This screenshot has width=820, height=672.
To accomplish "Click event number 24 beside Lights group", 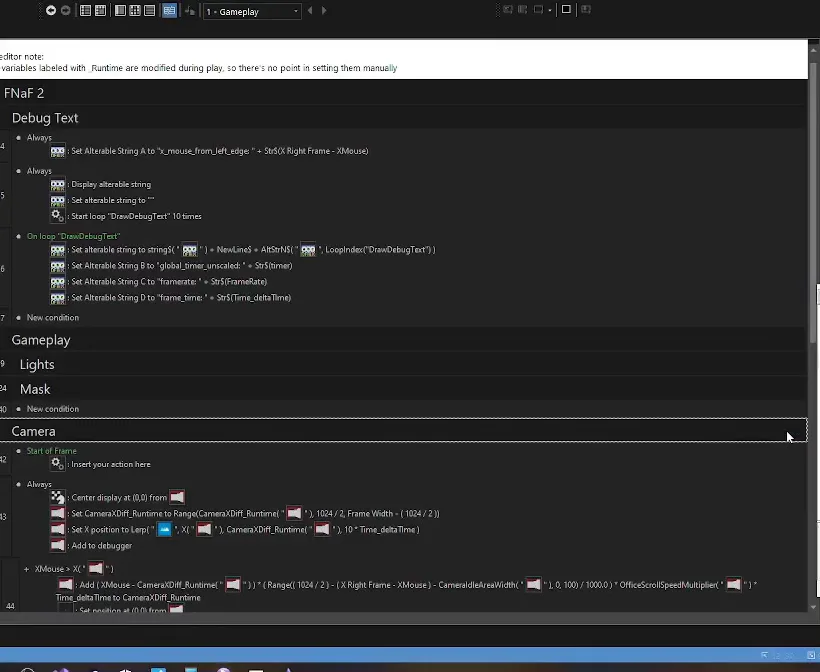I will coord(3,388).
